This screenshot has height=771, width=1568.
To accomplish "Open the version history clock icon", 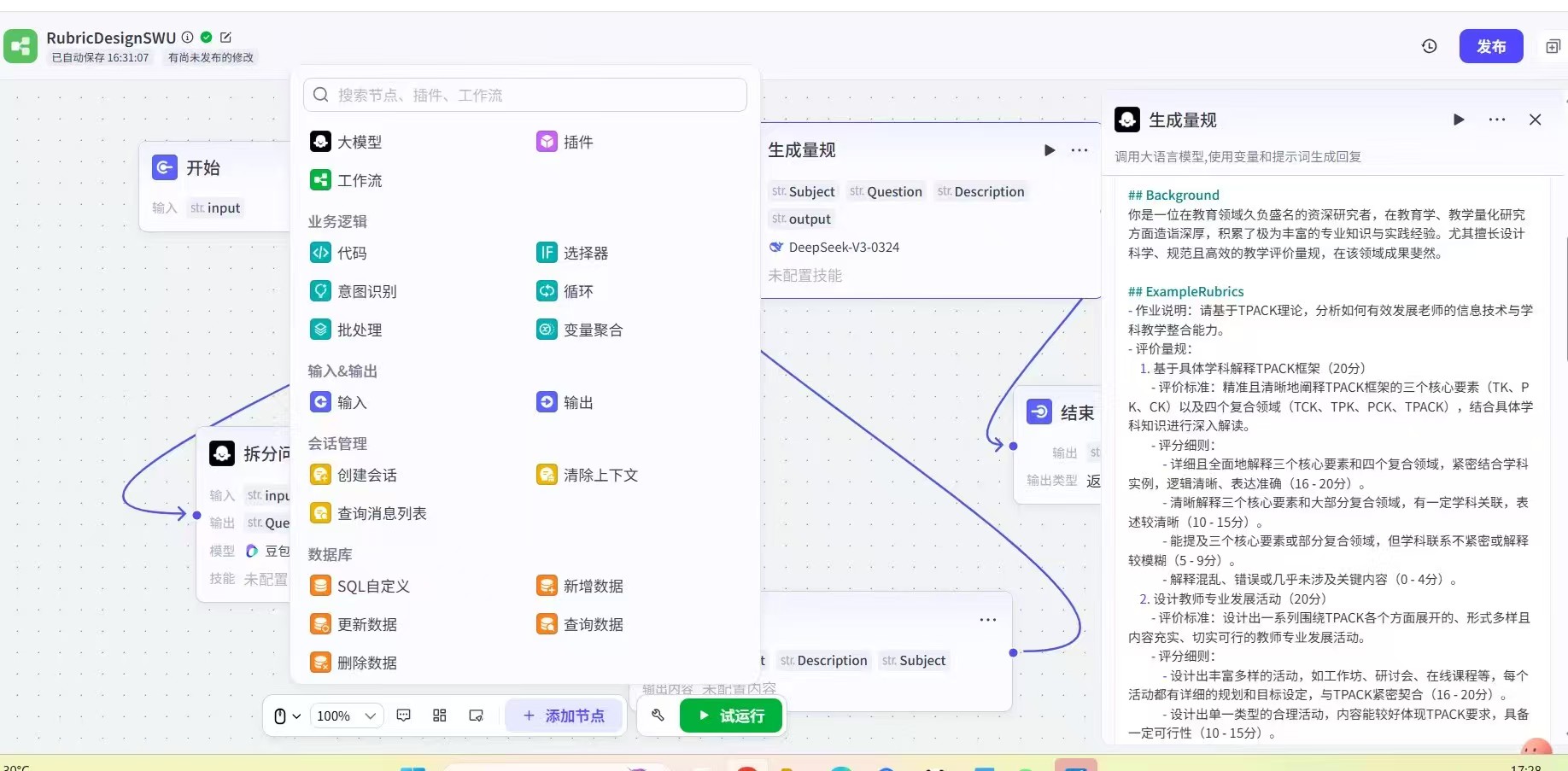I will point(1429,46).
